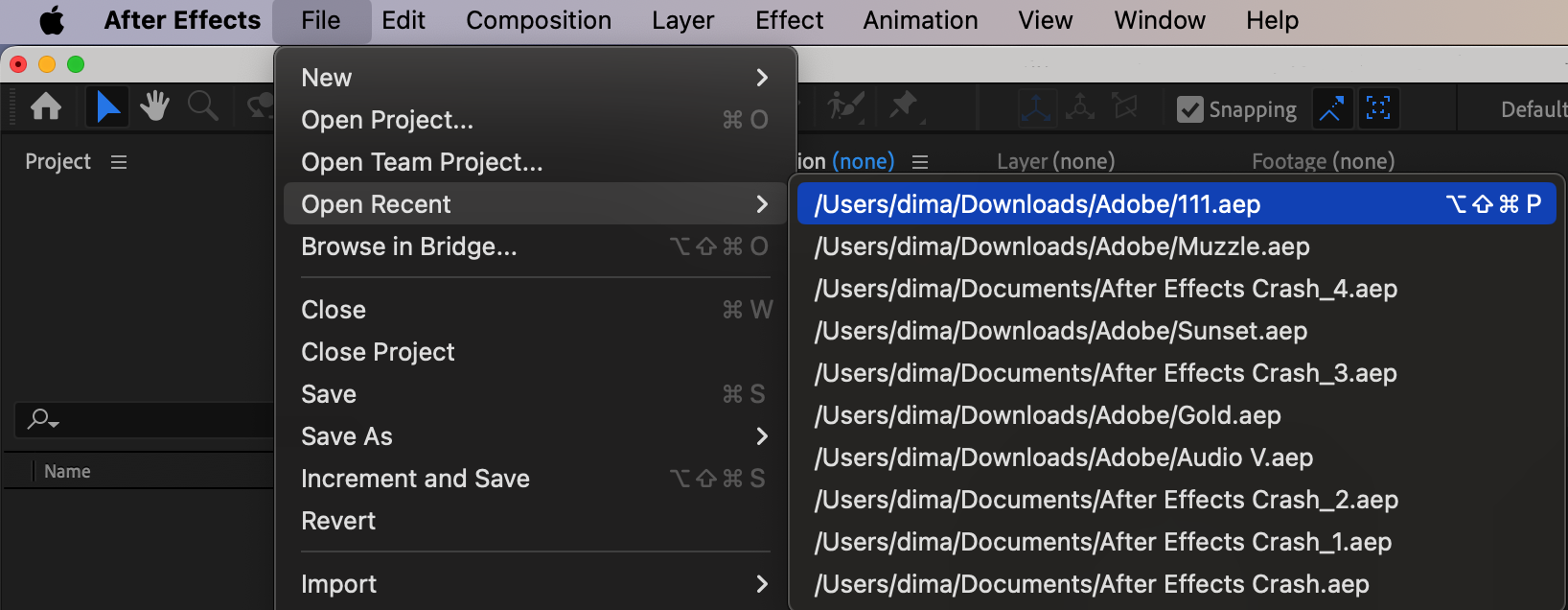
Task: Open recent After Effects Crash_1.aep
Action: (x=1176, y=542)
